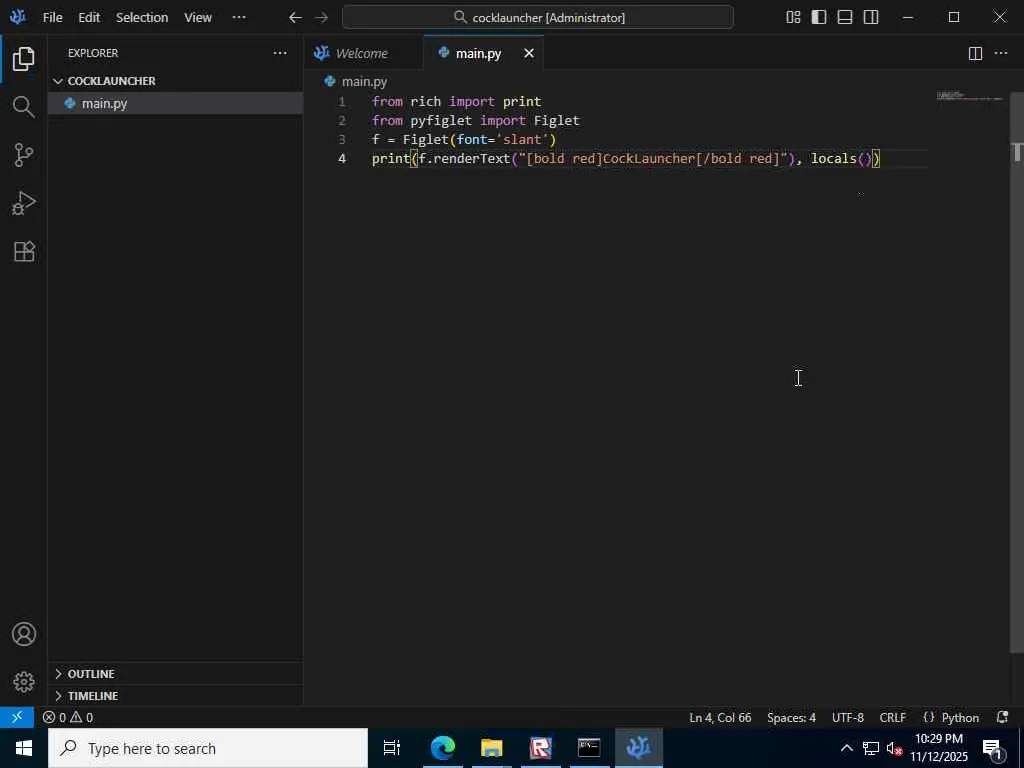Open the Search view in activity bar
Screen dimensions: 1024x768
[24, 106]
